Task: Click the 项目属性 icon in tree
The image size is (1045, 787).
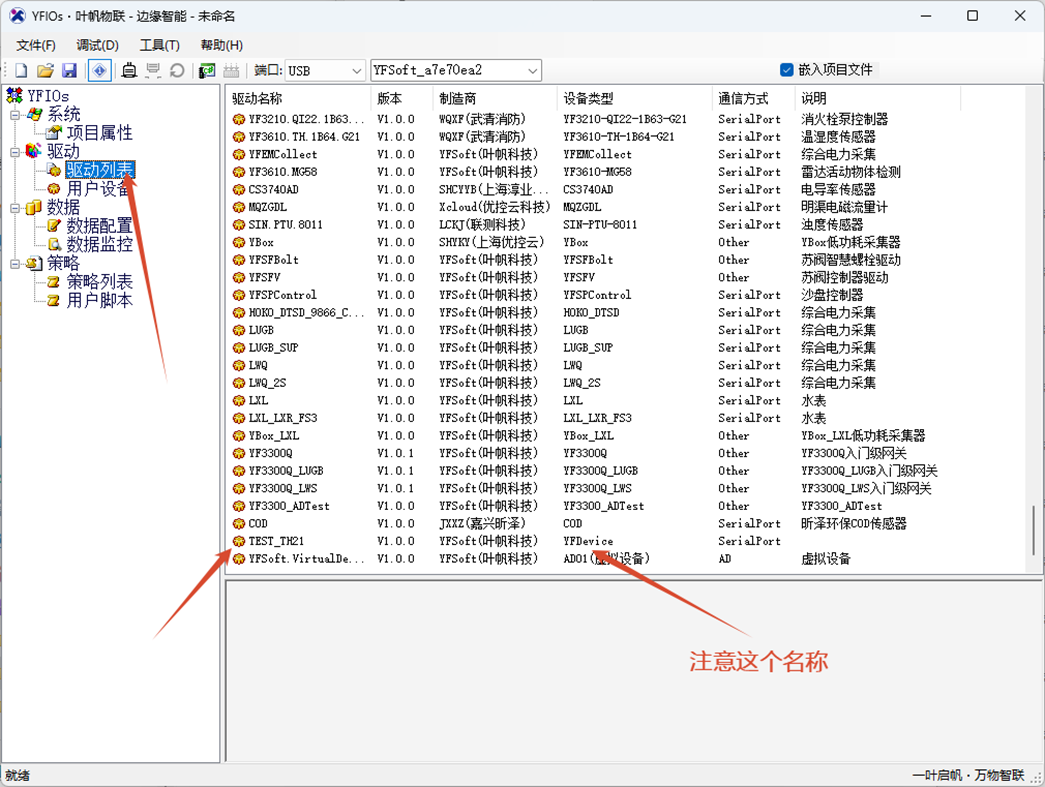Action: coord(54,133)
